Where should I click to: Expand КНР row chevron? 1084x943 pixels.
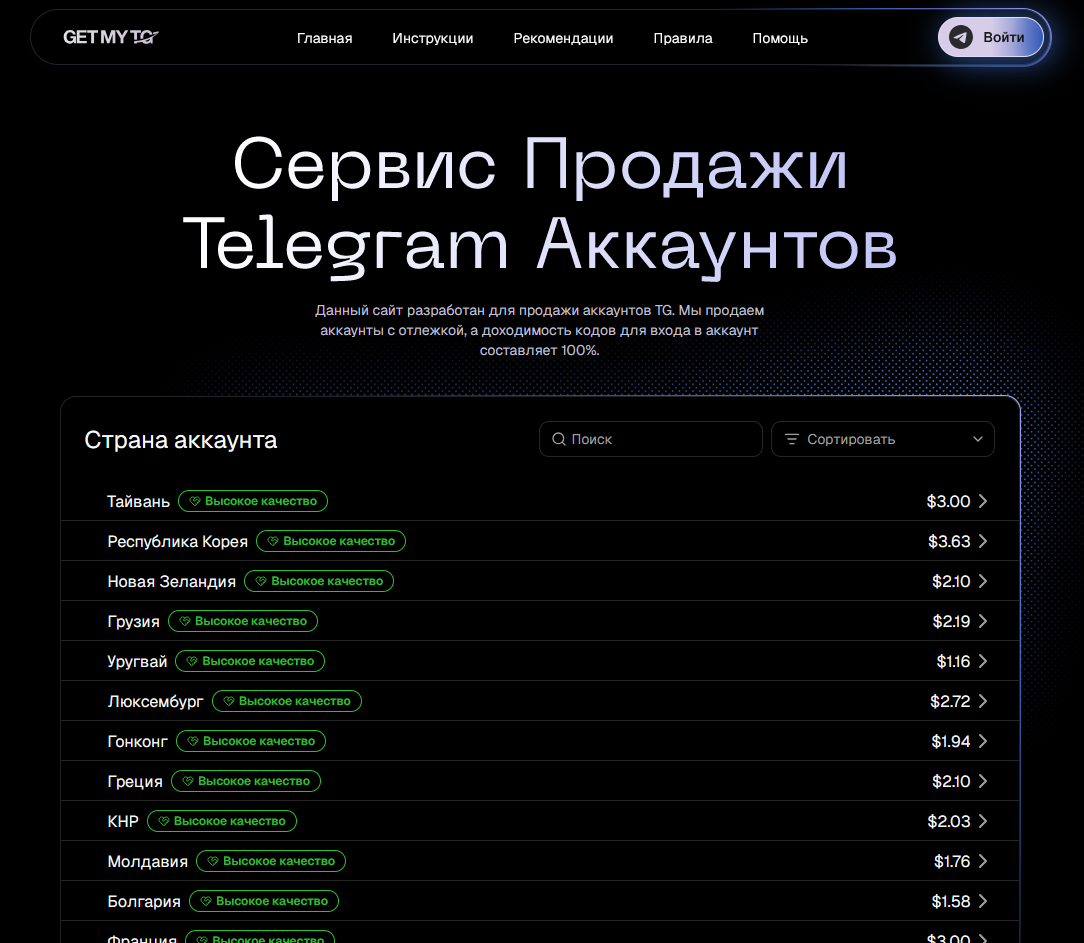pyautogui.click(x=983, y=821)
